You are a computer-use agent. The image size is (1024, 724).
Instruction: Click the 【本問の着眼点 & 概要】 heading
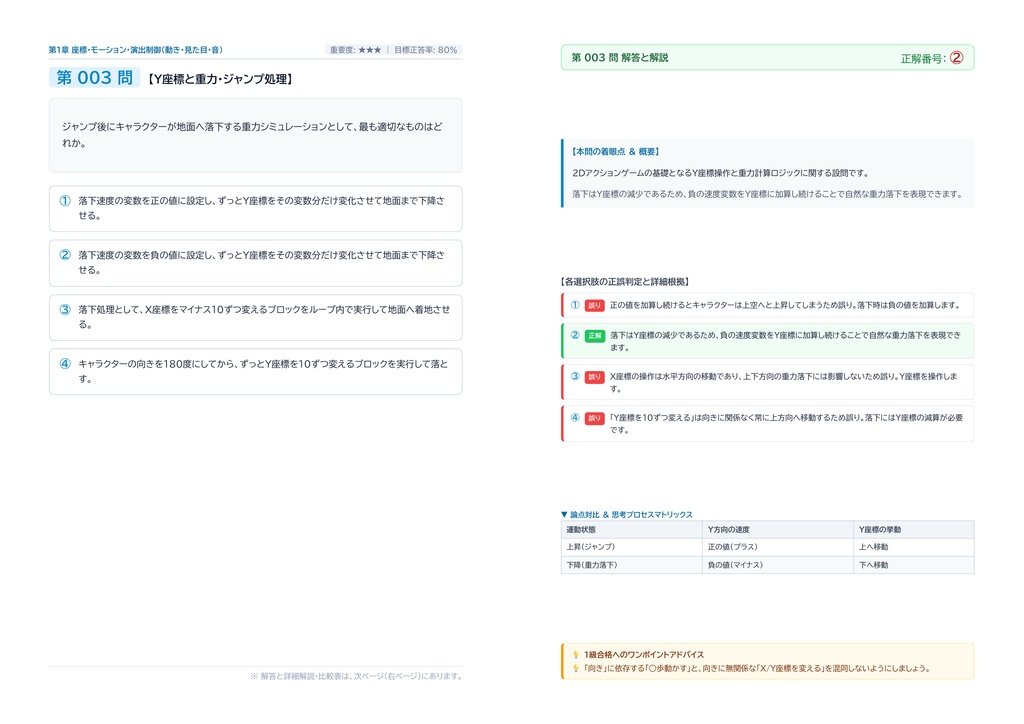tap(616, 151)
